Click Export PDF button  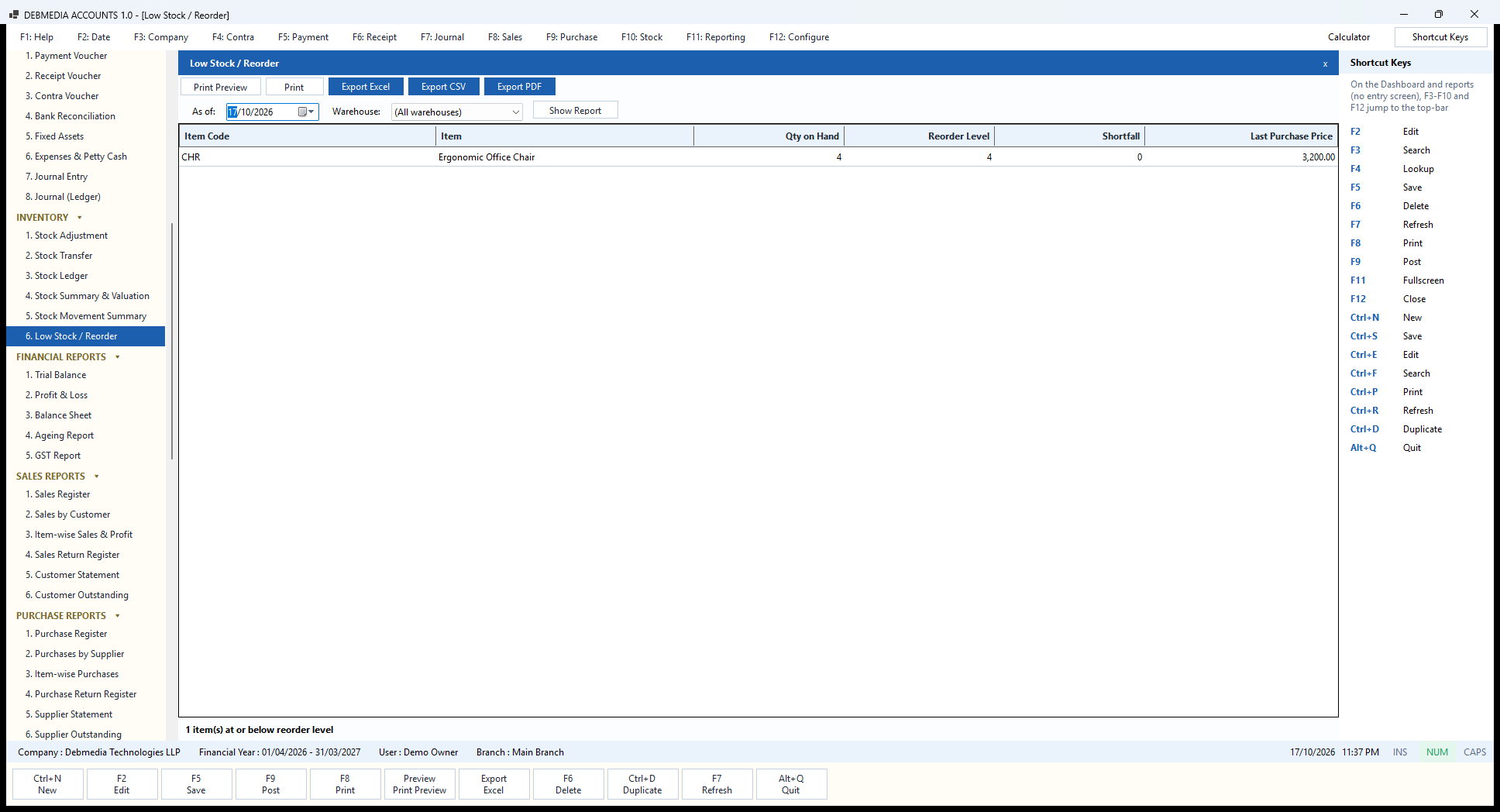click(519, 87)
